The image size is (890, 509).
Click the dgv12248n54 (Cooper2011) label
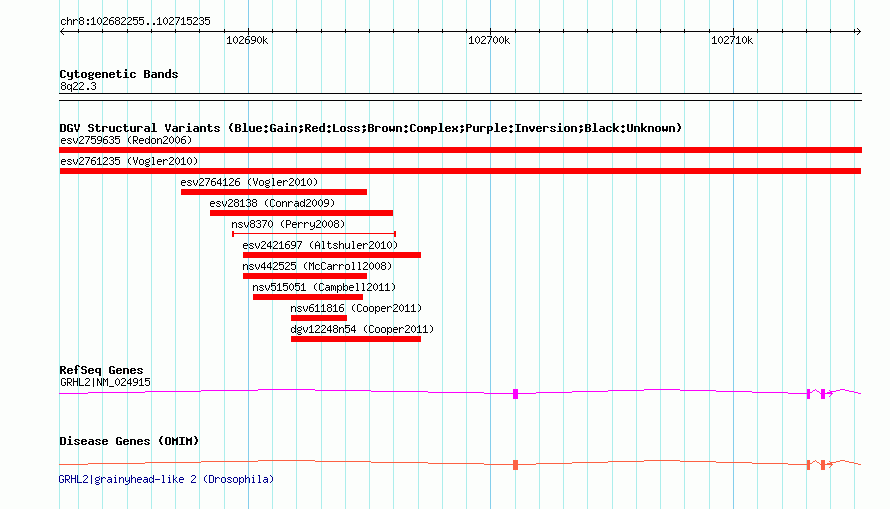click(362, 329)
